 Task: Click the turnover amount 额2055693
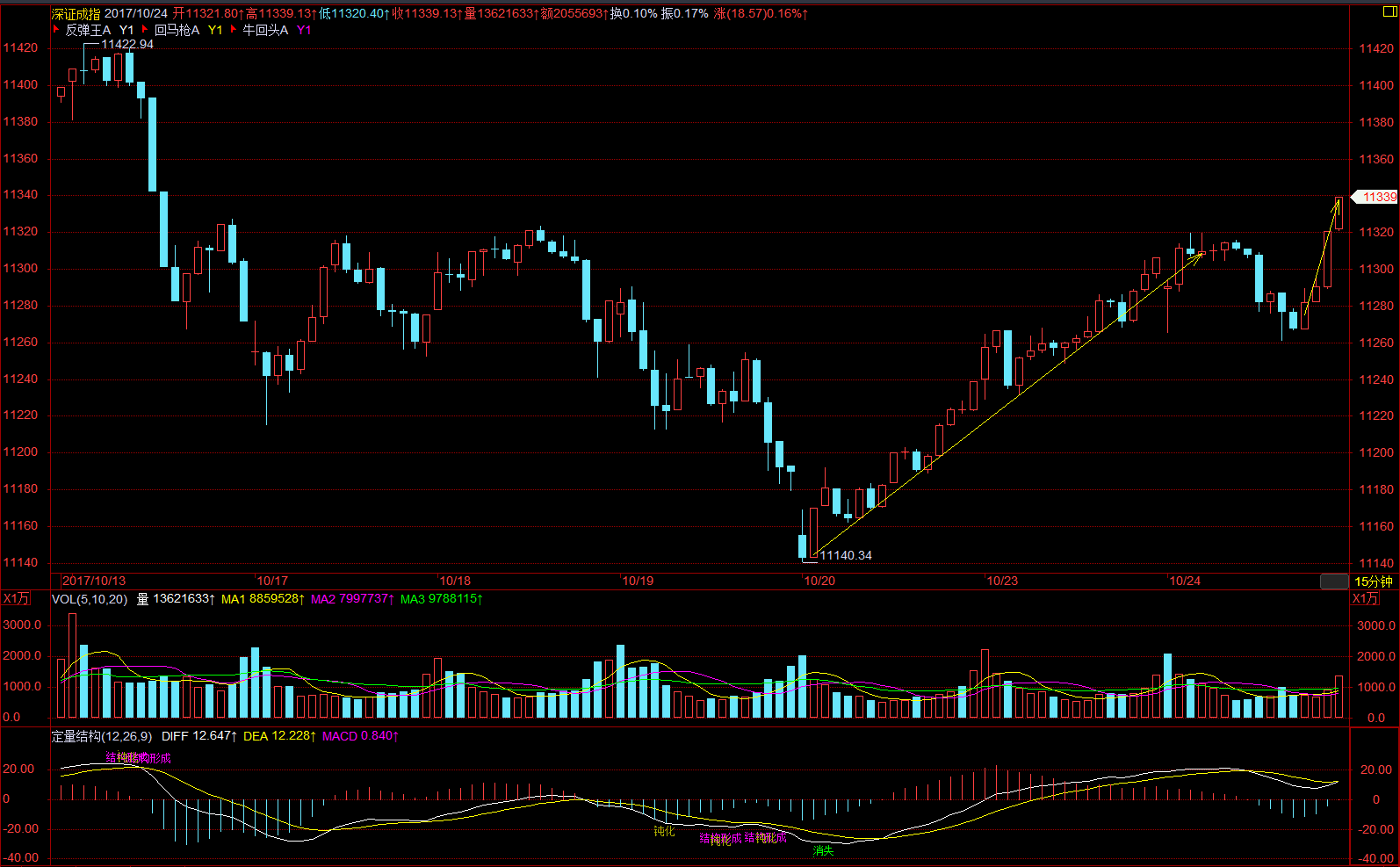pyautogui.click(x=574, y=14)
